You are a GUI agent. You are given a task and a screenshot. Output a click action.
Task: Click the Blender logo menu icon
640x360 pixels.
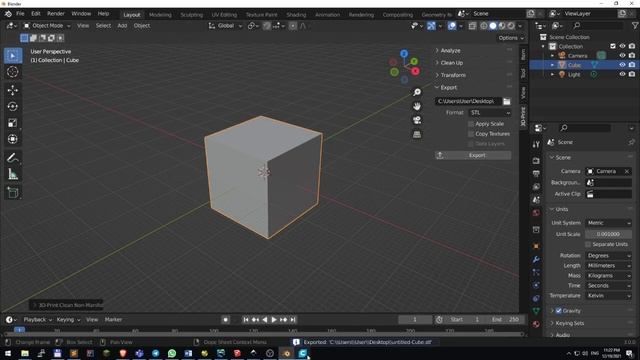point(8,14)
